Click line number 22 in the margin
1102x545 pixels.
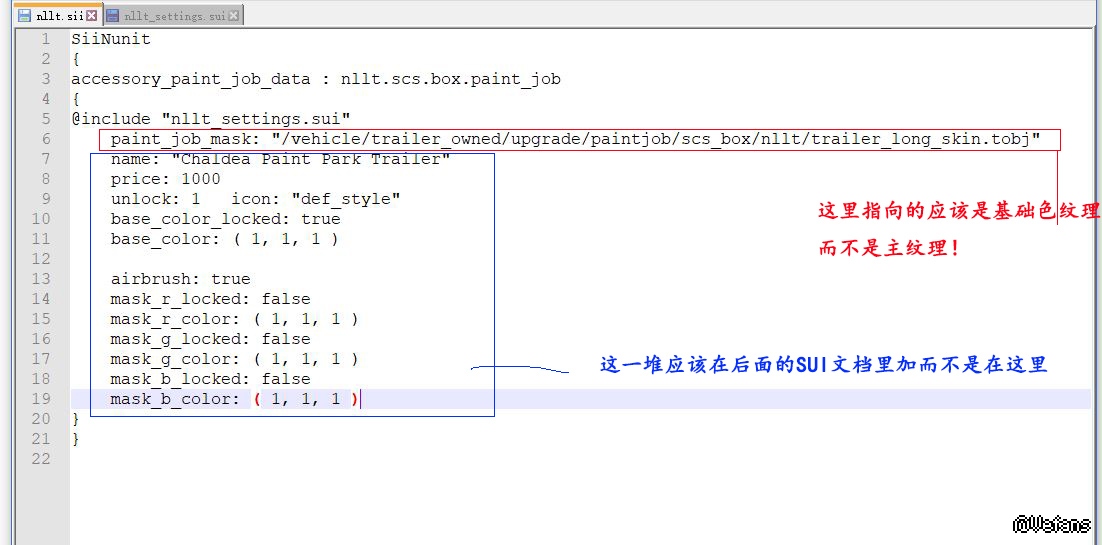41,459
